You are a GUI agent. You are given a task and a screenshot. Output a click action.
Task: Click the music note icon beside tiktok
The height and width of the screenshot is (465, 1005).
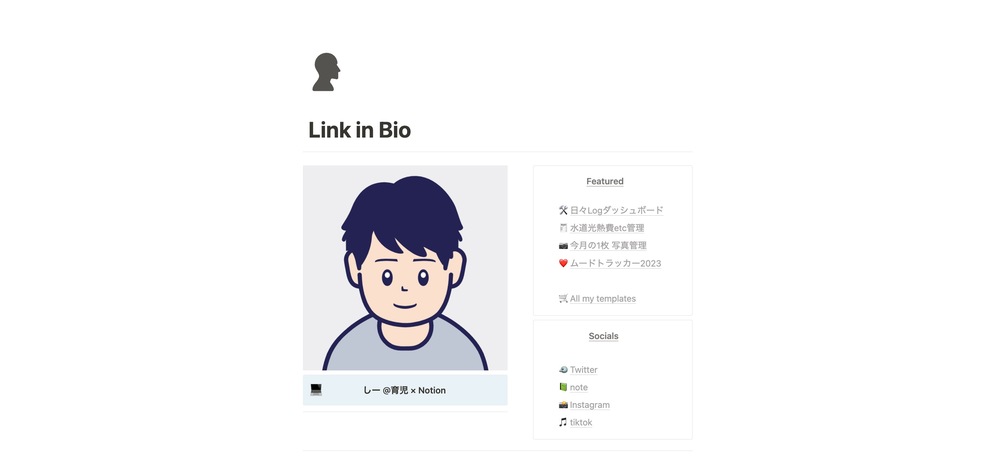tap(563, 422)
